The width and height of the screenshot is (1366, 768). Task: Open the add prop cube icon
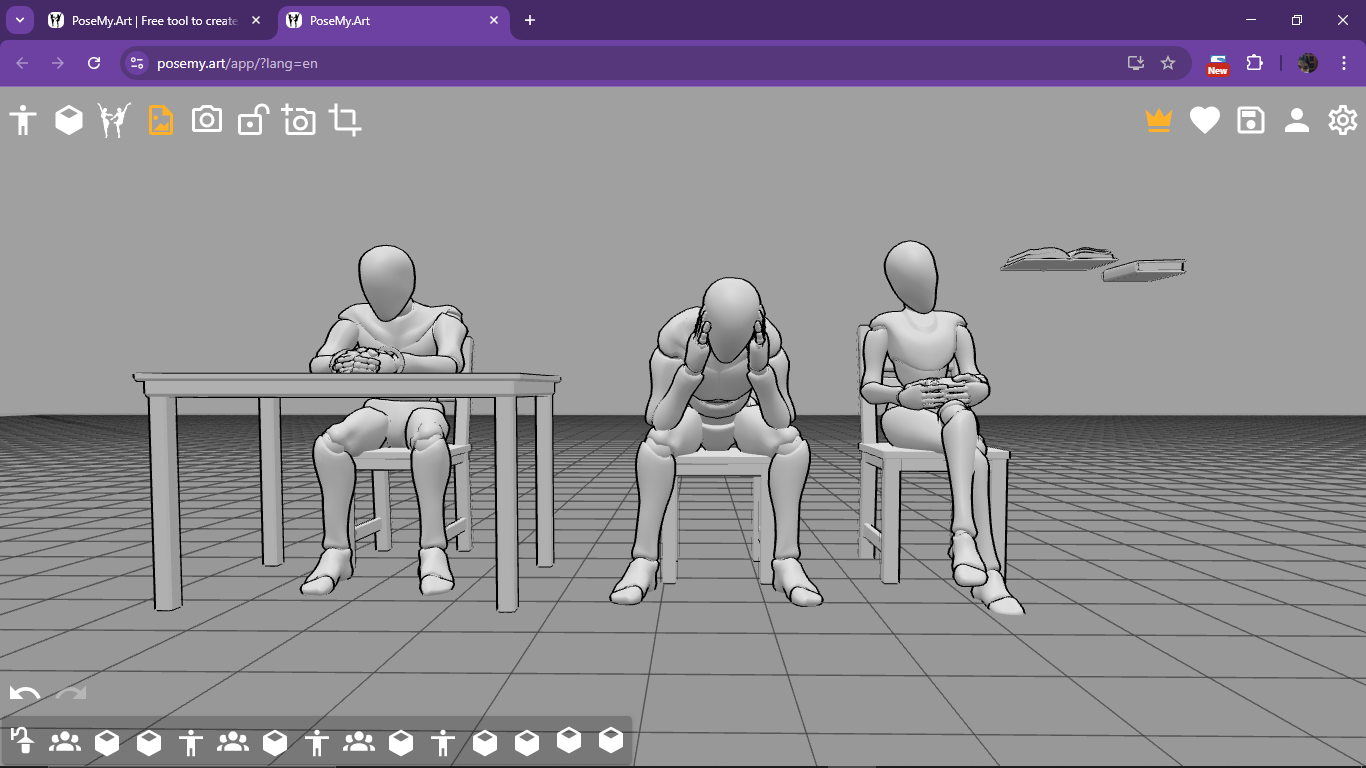pyautogui.click(x=69, y=121)
